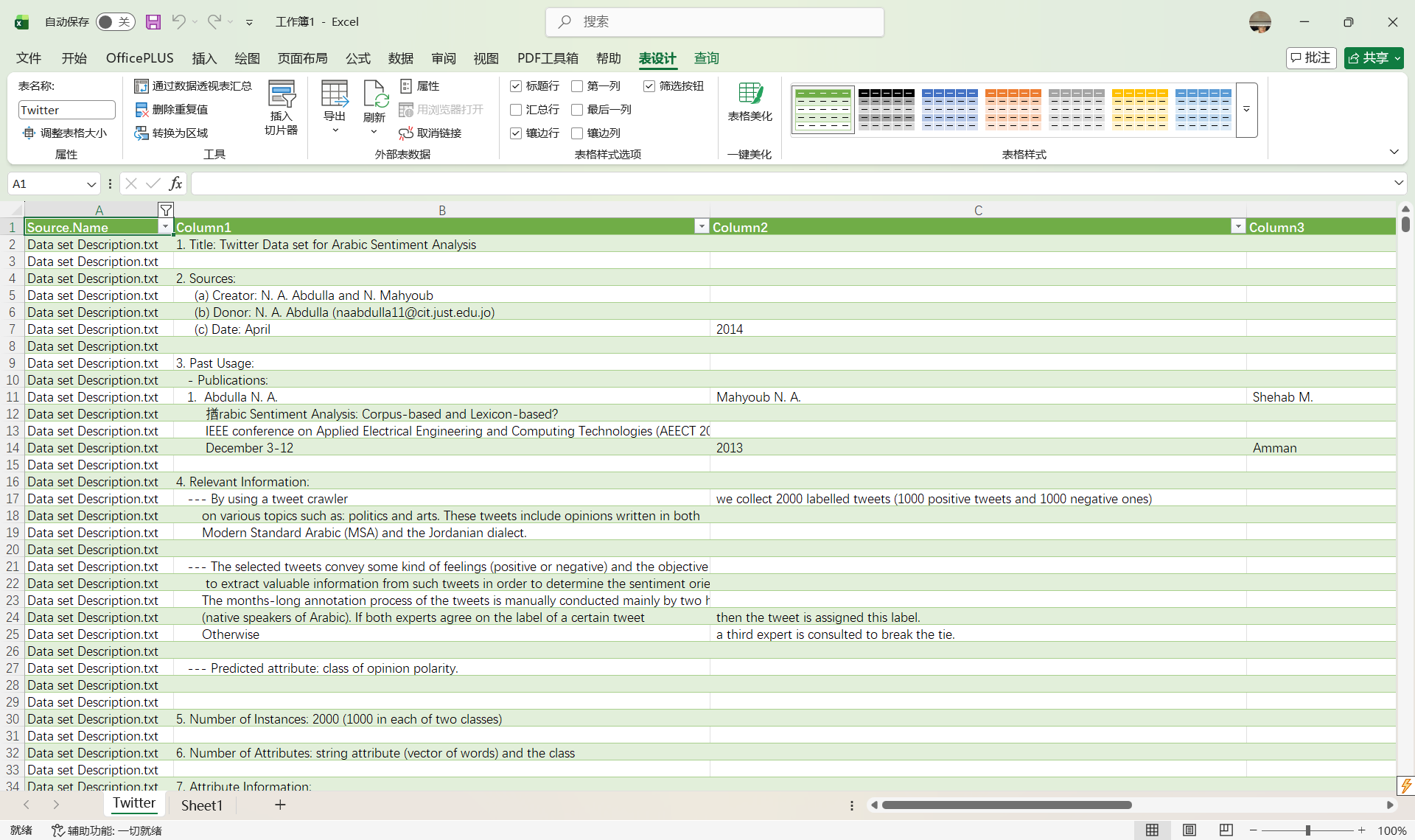Switch to the Sheet1 worksheet tab
1415x840 pixels.
coord(201,805)
